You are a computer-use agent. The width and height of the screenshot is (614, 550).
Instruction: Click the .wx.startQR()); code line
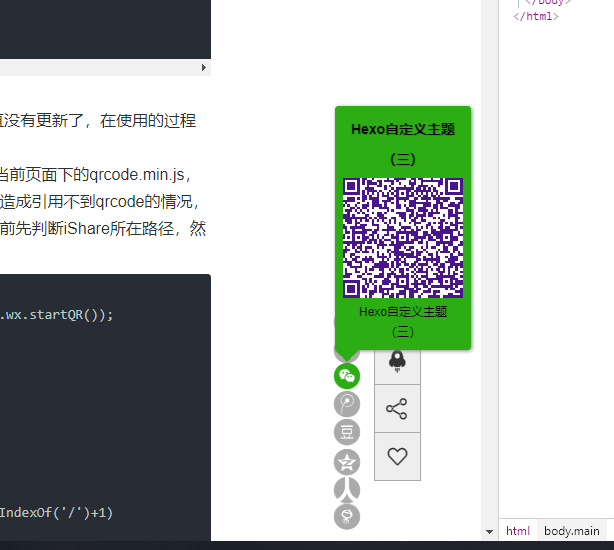(x=58, y=314)
